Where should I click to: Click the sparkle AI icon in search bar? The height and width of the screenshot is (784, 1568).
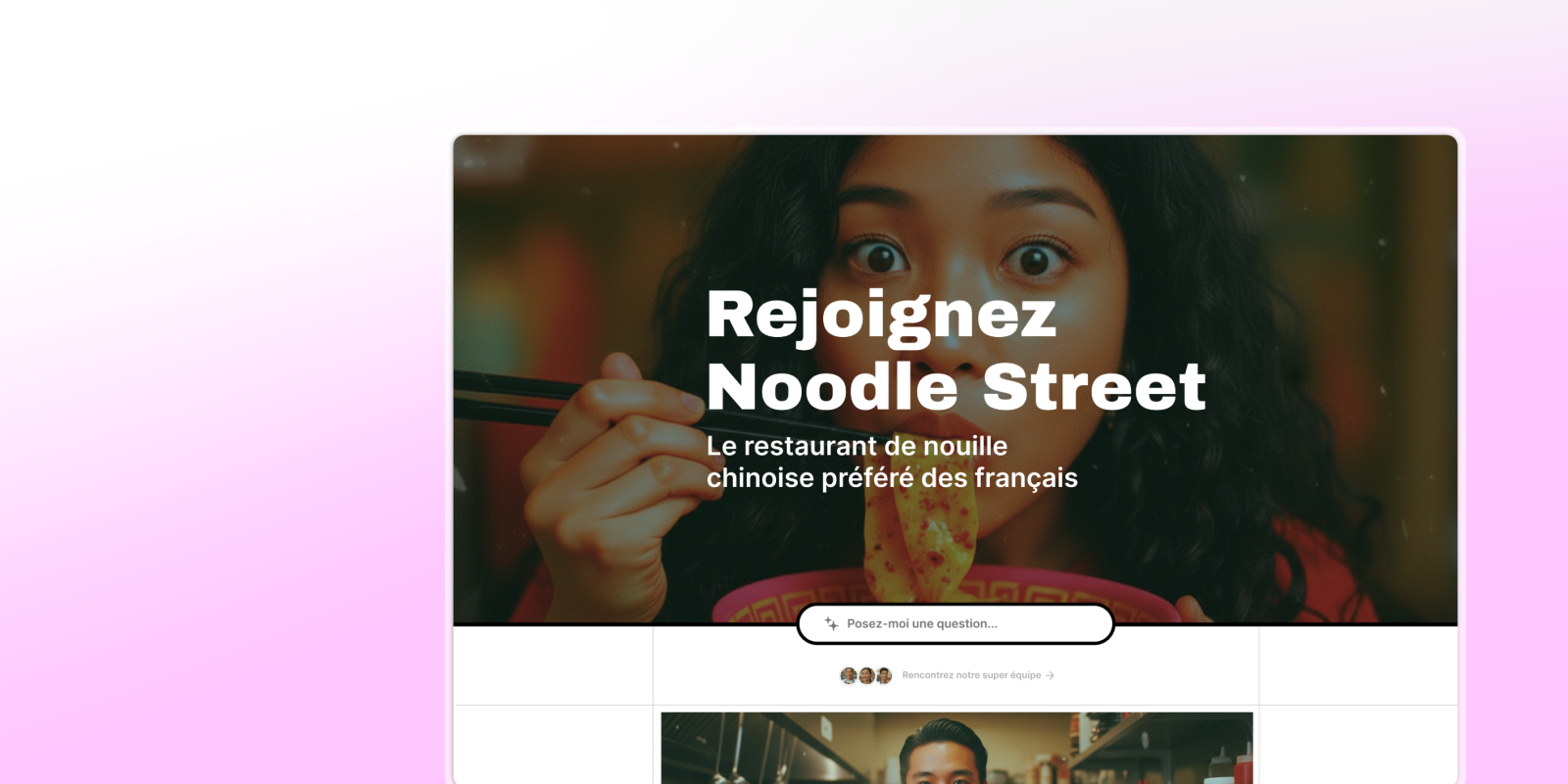(831, 623)
